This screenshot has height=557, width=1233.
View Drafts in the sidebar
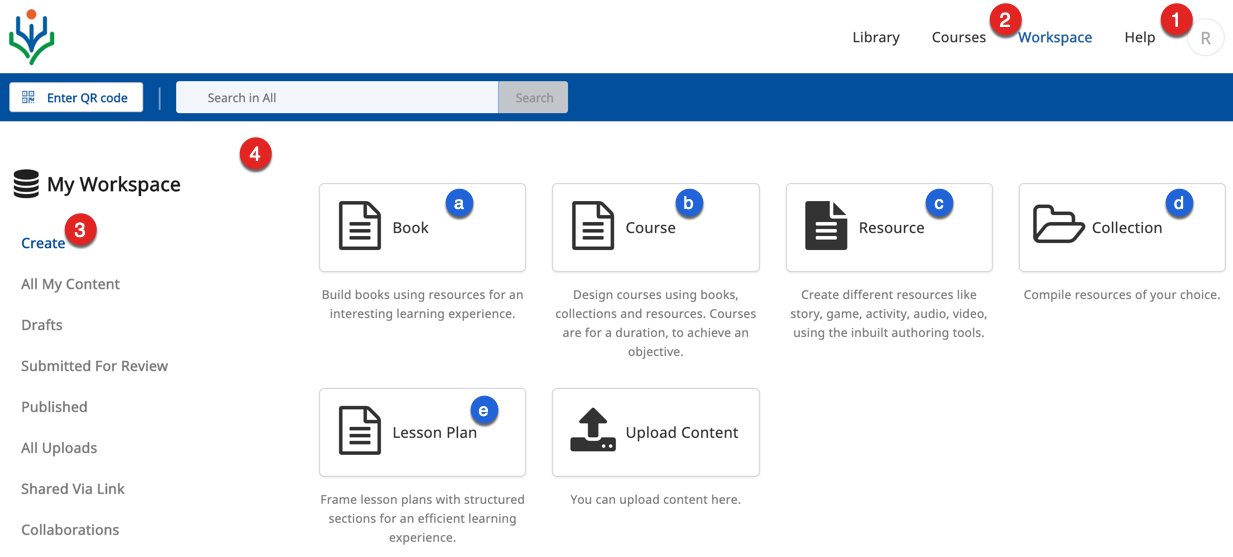tap(42, 325)
